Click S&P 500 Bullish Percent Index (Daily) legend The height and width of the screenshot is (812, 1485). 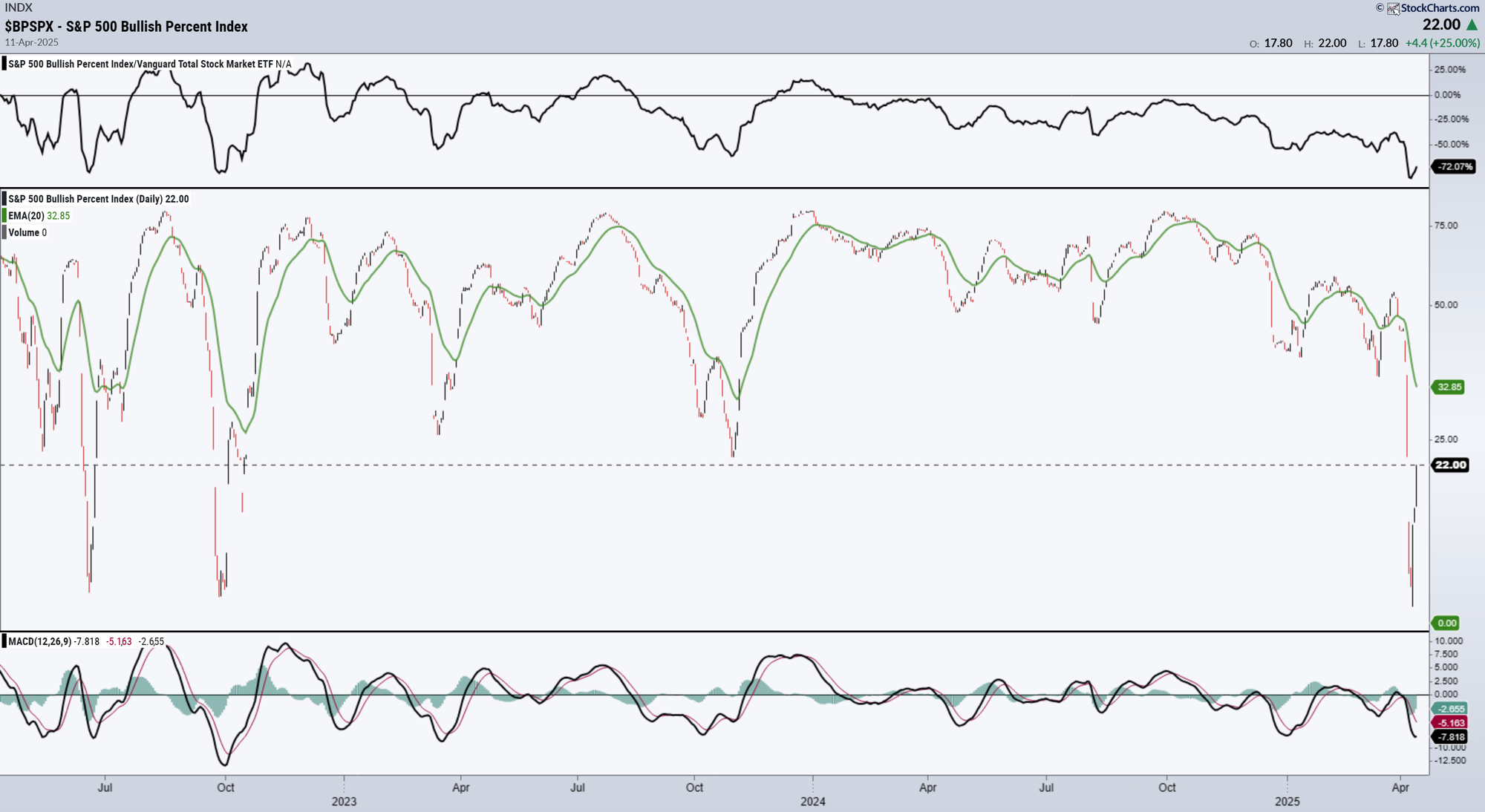pyautogui.click(x=99, y=199)
